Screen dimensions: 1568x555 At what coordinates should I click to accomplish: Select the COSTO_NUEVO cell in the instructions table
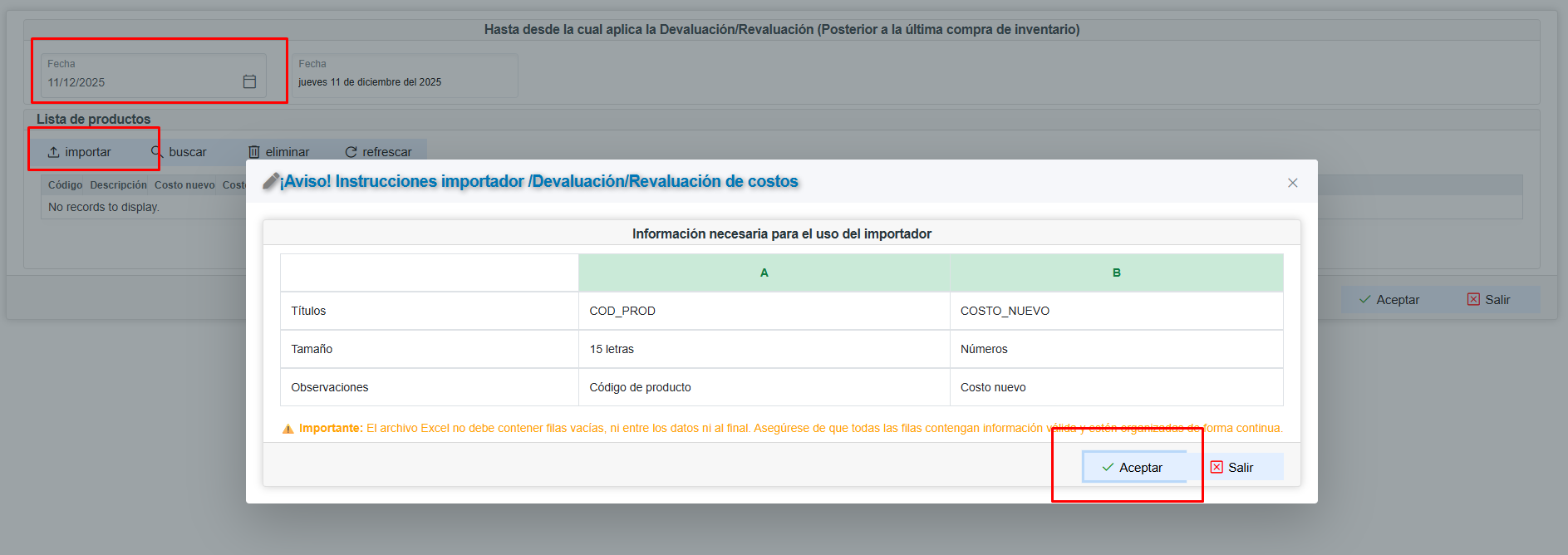click(x=1005, y=311)
